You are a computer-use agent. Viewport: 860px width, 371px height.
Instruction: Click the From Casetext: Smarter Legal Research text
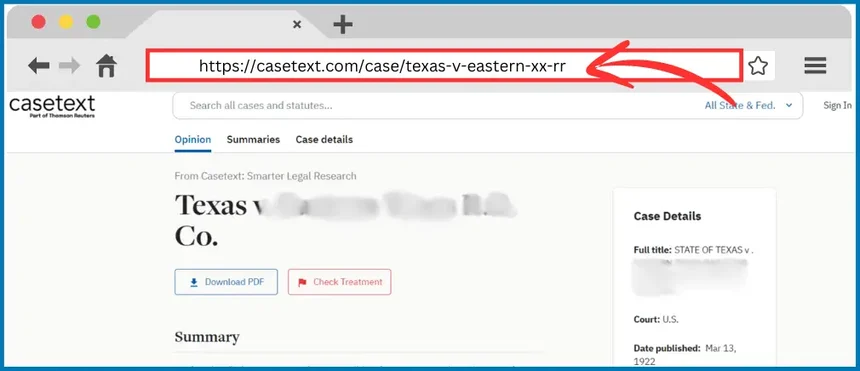click(x=265, y=176)
